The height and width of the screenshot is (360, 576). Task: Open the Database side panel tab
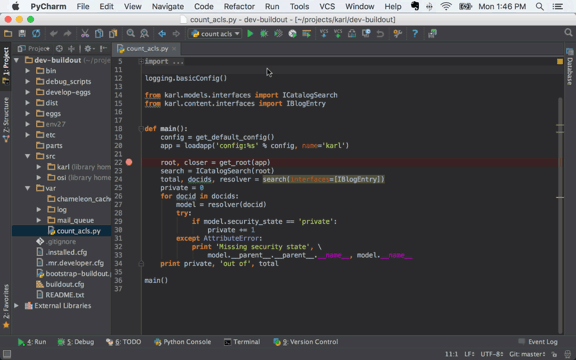[x=570, y=67]
